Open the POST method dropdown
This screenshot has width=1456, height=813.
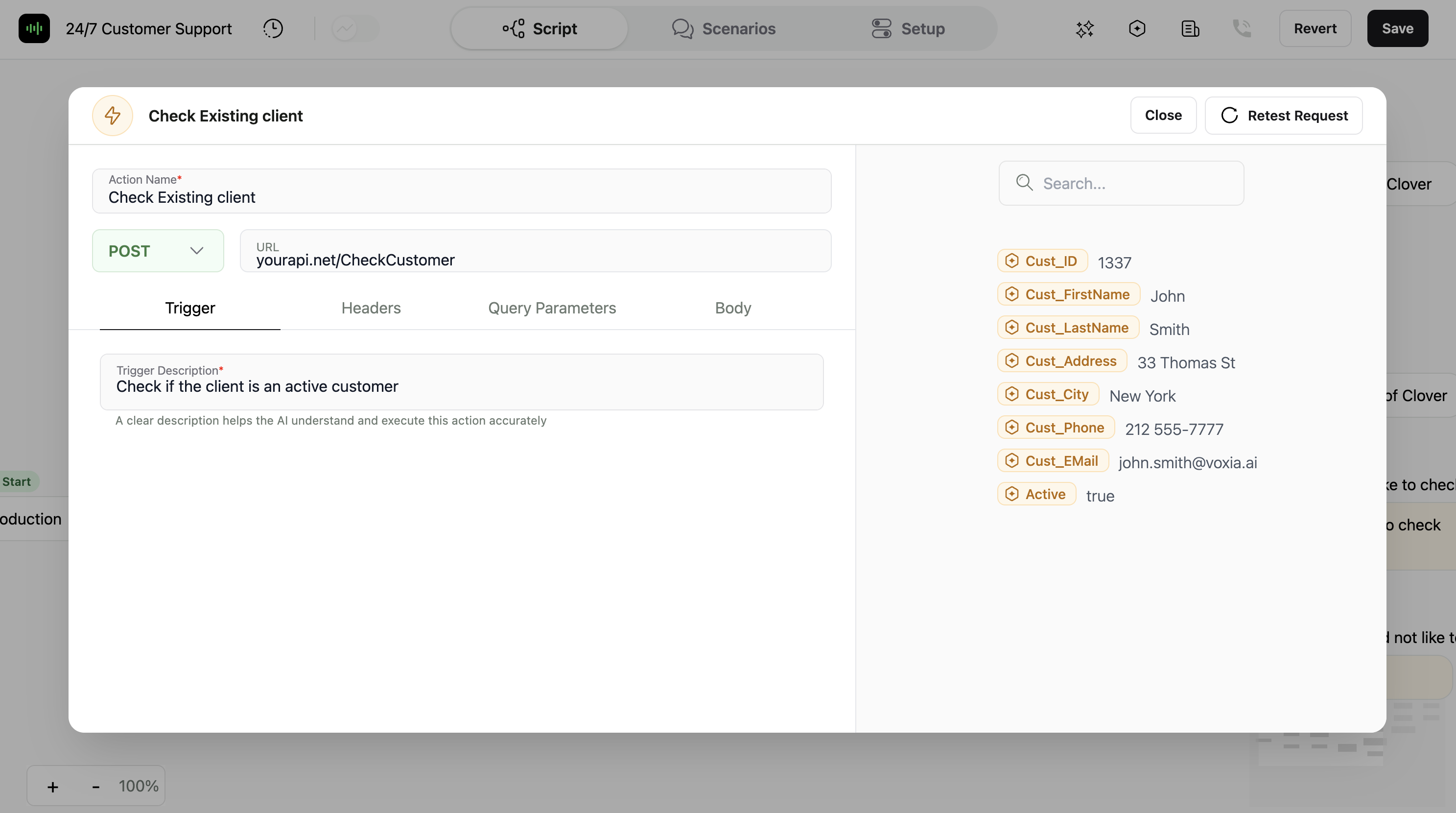tap(158, 251)
